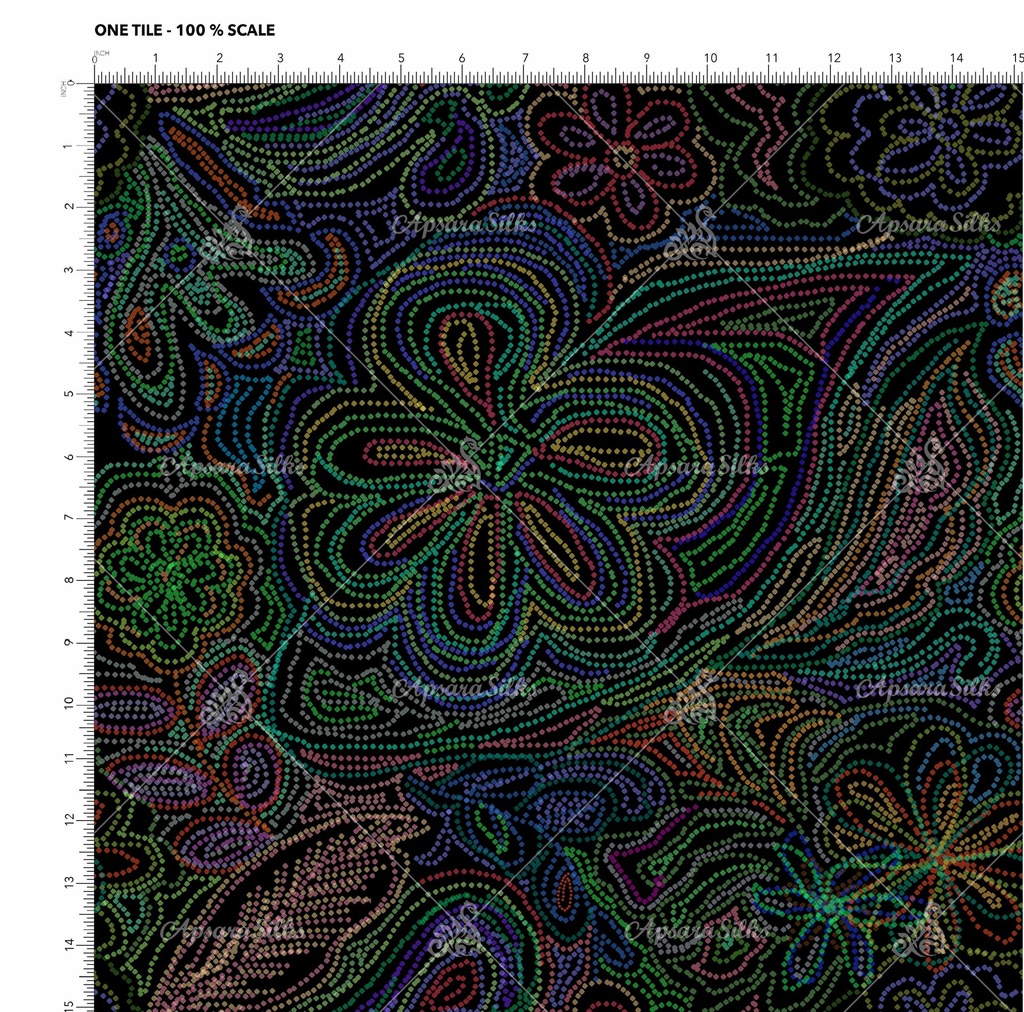Click the top-left swan watermark logo
Image resolution: width=1024 pixels, height=1012 pixels.
(229, 236)
